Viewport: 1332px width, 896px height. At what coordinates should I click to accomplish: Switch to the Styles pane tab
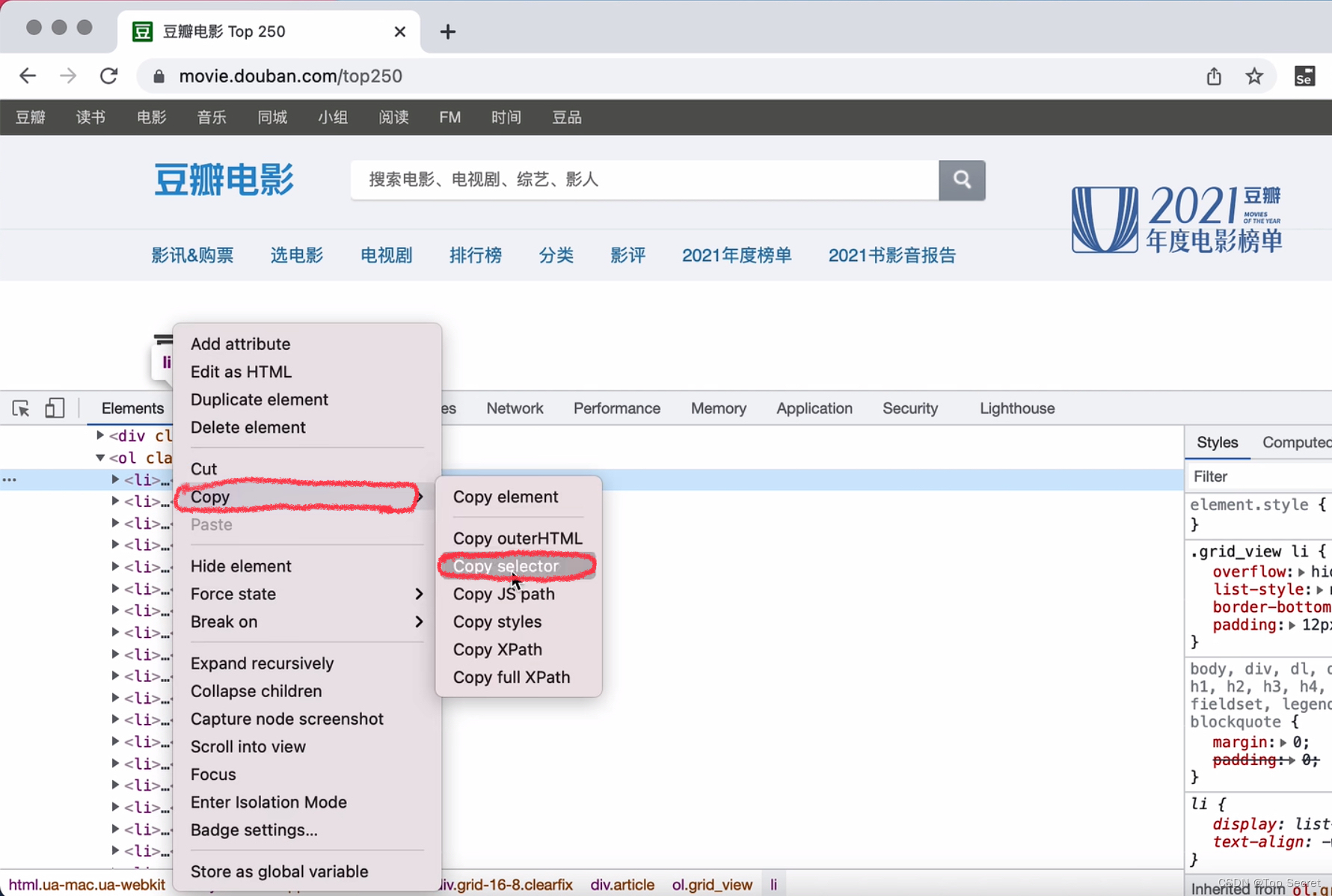tap(1218, 442)
